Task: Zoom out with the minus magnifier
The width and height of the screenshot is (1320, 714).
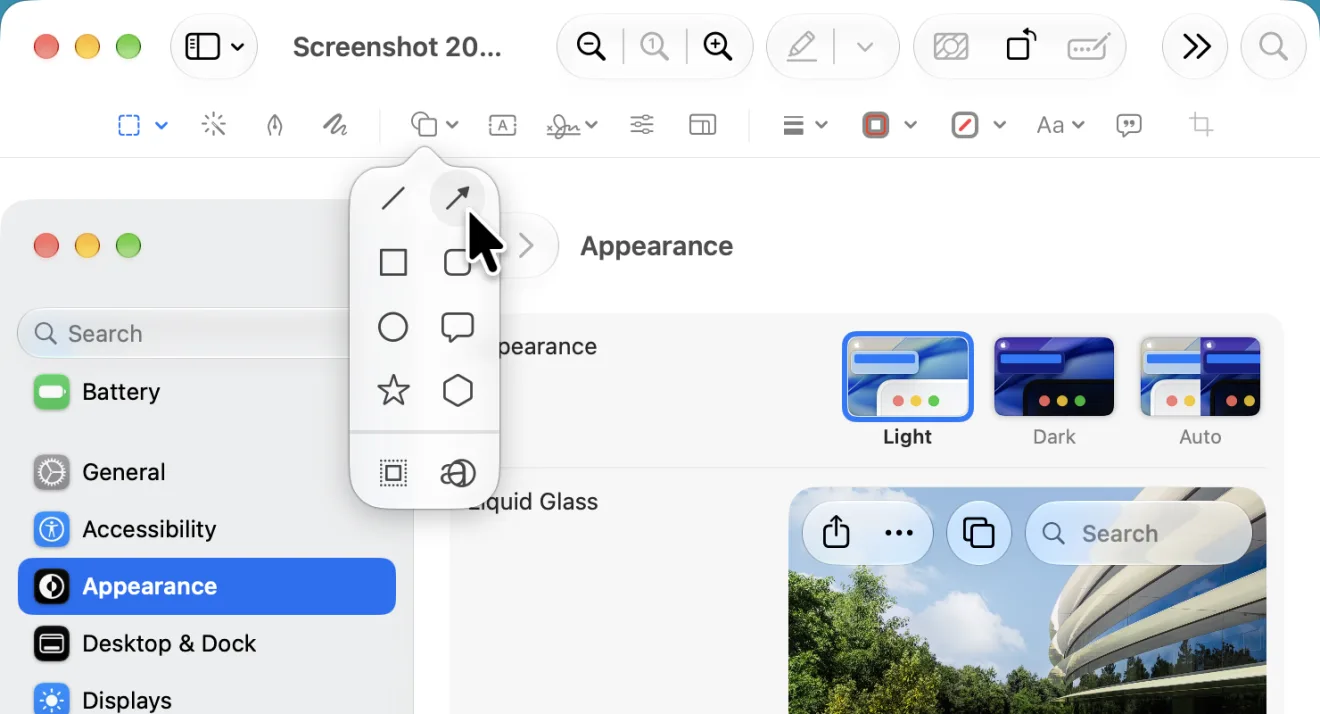Action: tap(592, 46)
